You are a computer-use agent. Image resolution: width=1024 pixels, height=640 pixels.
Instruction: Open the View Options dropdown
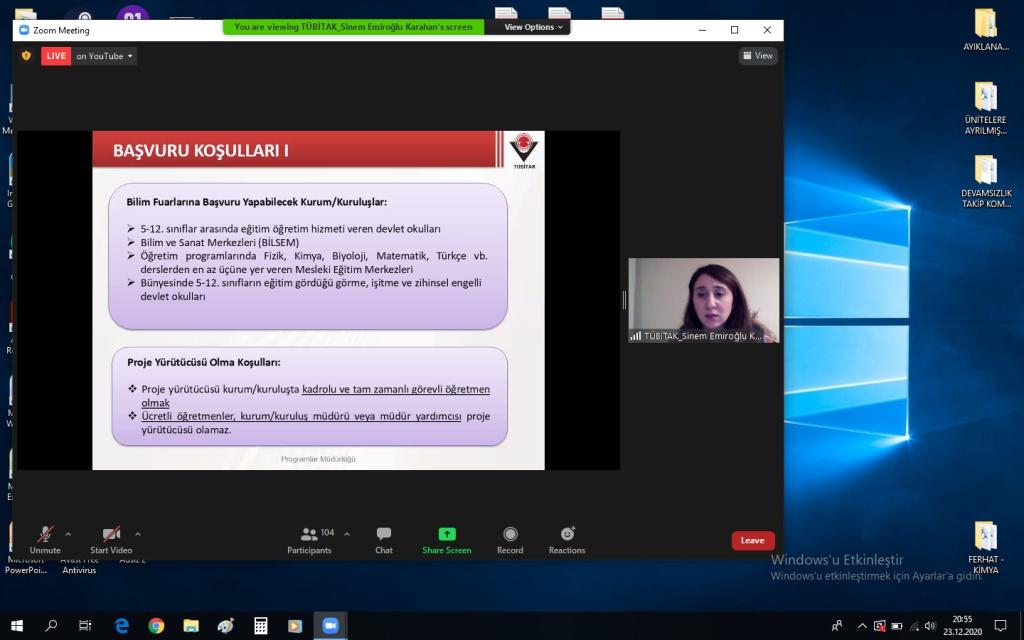[x=533, y=27]
